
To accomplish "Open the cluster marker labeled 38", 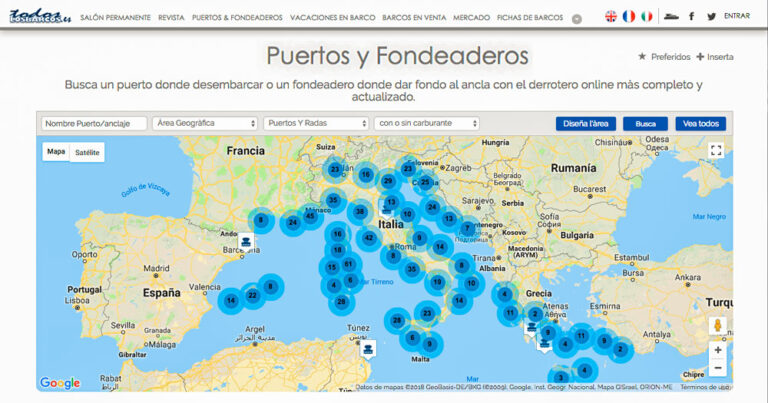I will coord(360,212).
